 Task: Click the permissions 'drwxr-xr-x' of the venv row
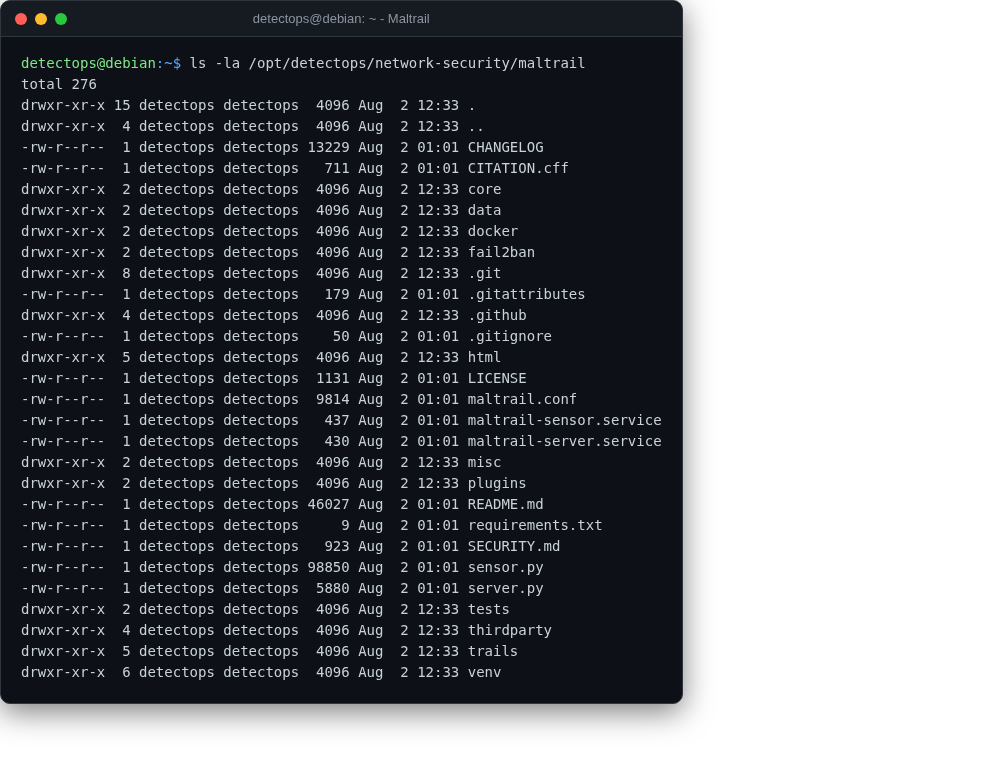tap(63, 673)
